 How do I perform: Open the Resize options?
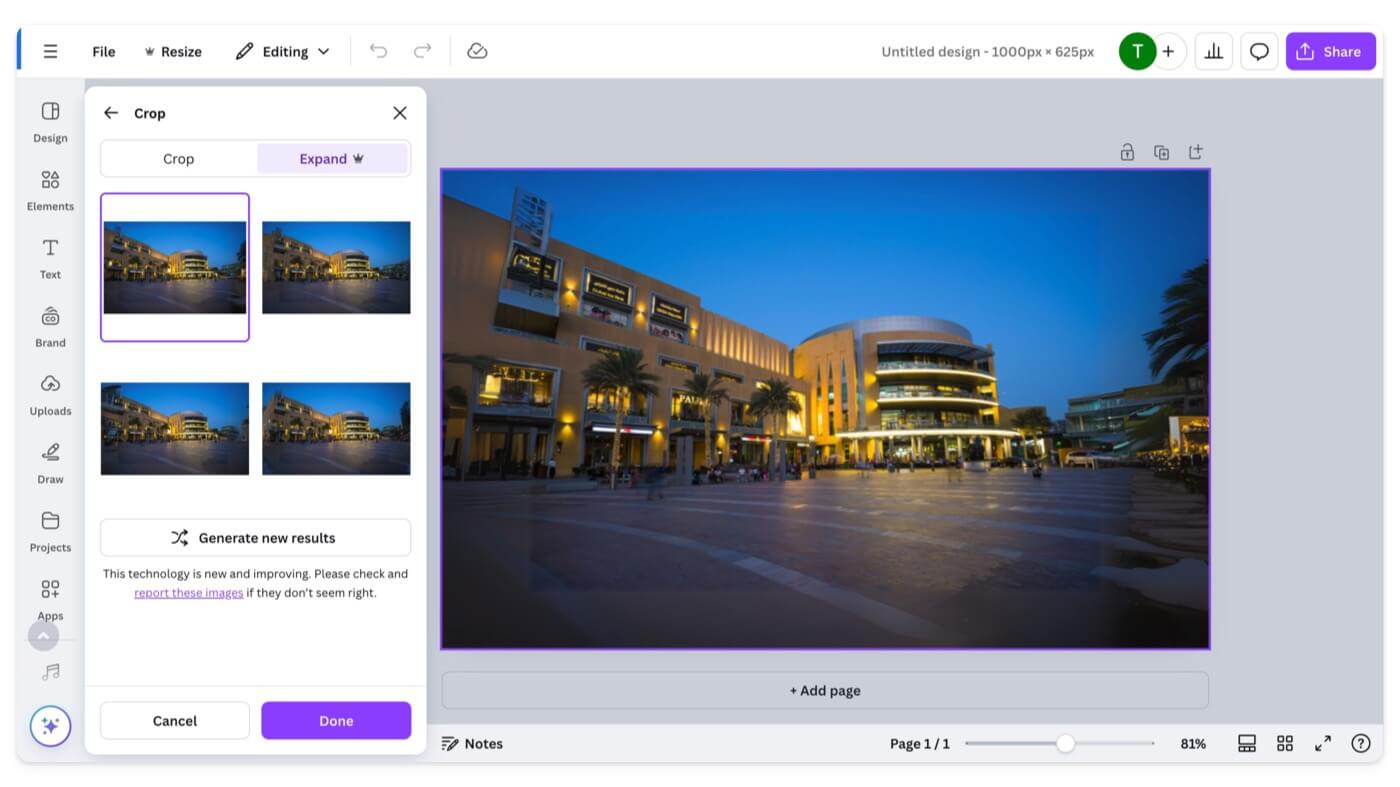click(172, 51)
